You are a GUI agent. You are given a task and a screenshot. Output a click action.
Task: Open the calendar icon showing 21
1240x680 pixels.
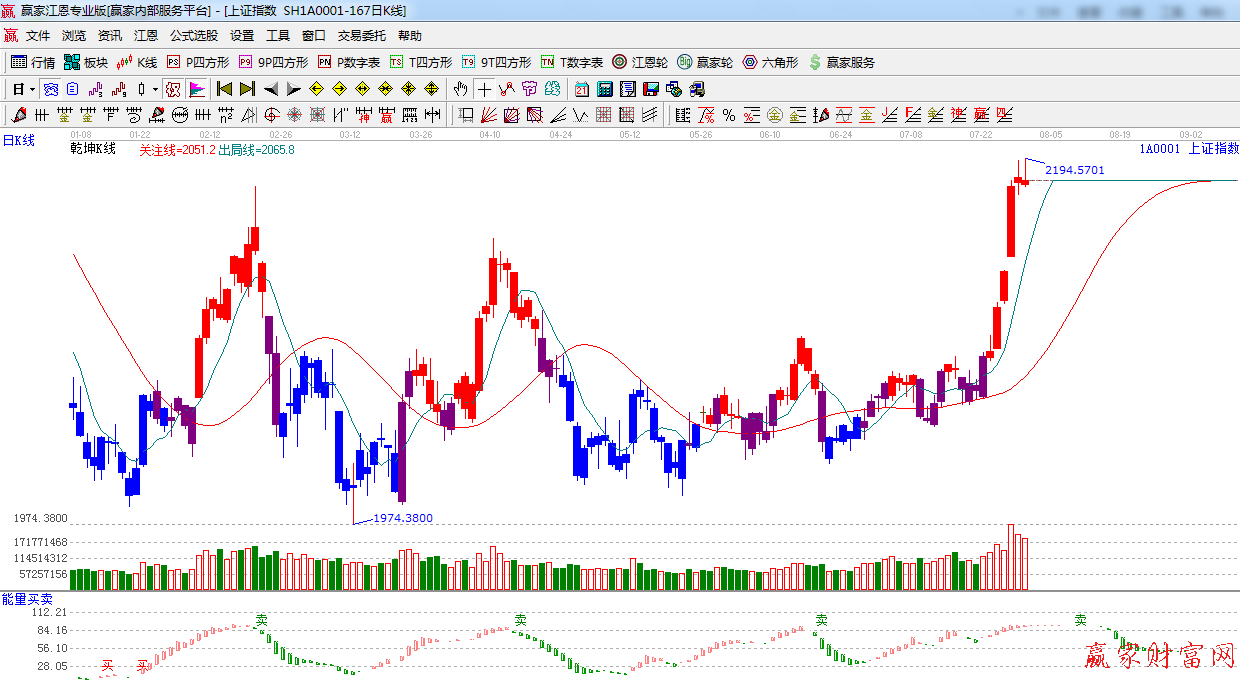tap(581, 89)
